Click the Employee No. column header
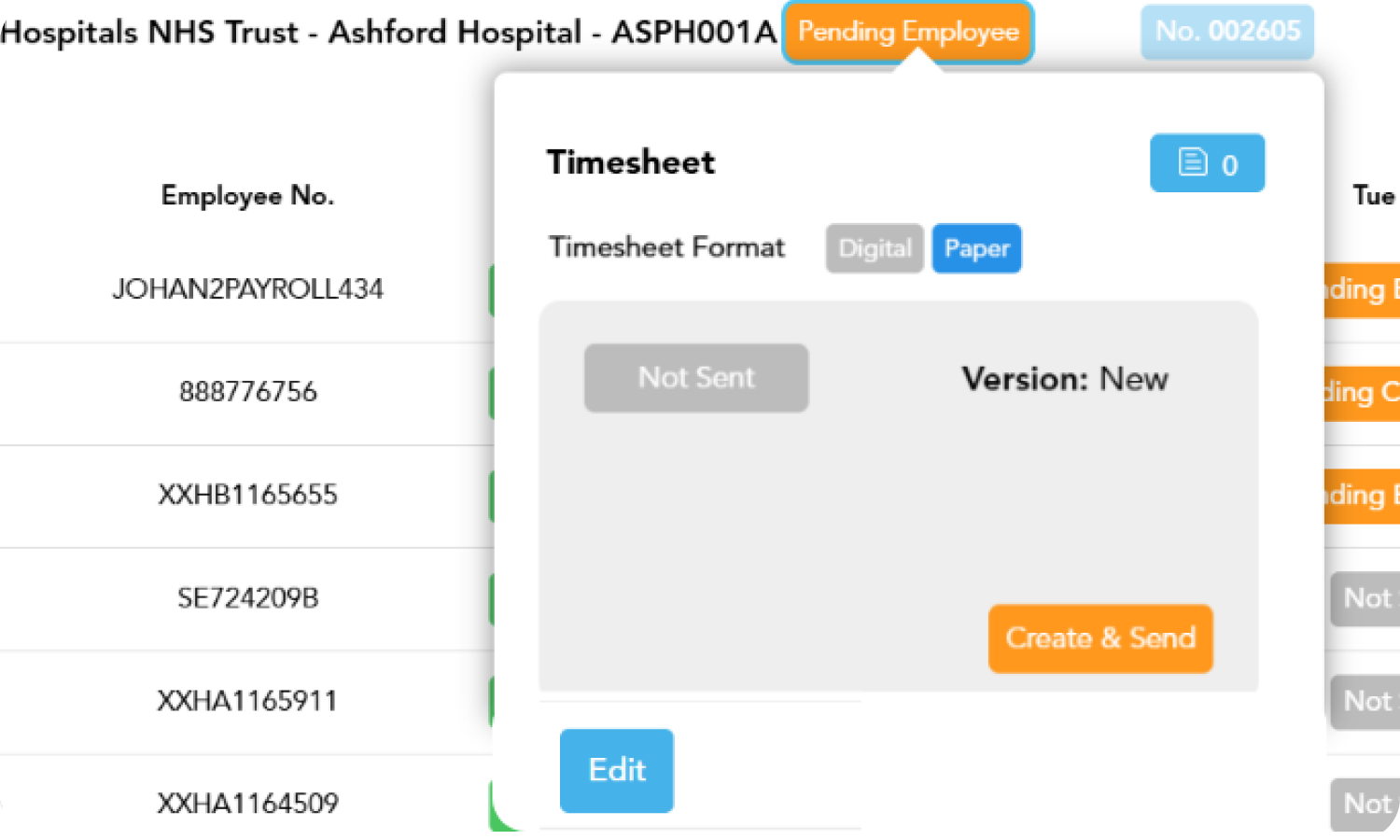Viewport: 1400px width, 840px height. pos(247,196)
